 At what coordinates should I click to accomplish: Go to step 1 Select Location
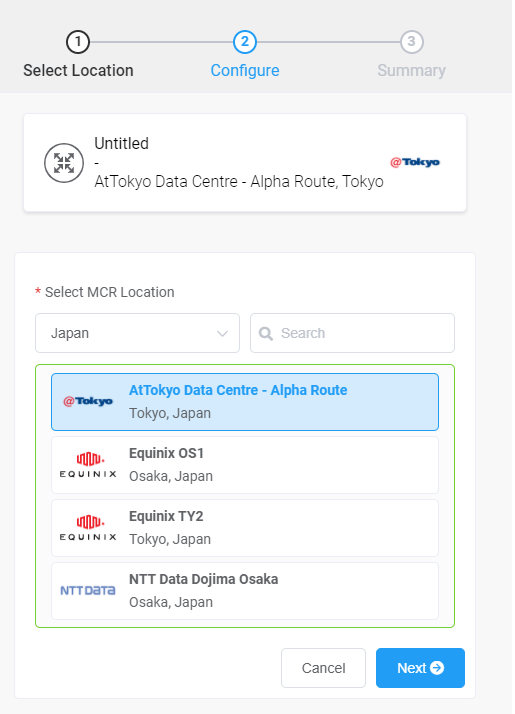[x=78, y=42]
